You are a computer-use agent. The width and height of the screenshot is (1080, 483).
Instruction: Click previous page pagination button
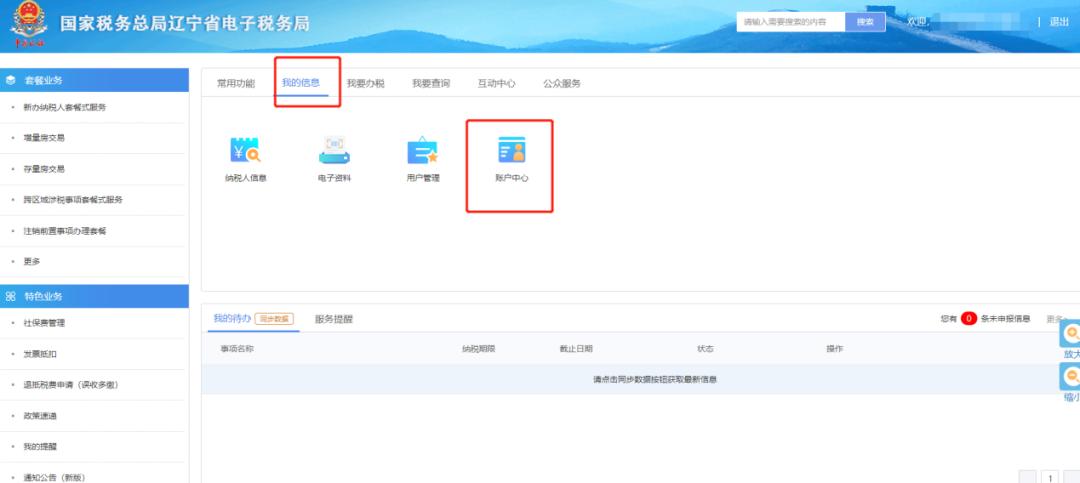tap(1027, 477)
